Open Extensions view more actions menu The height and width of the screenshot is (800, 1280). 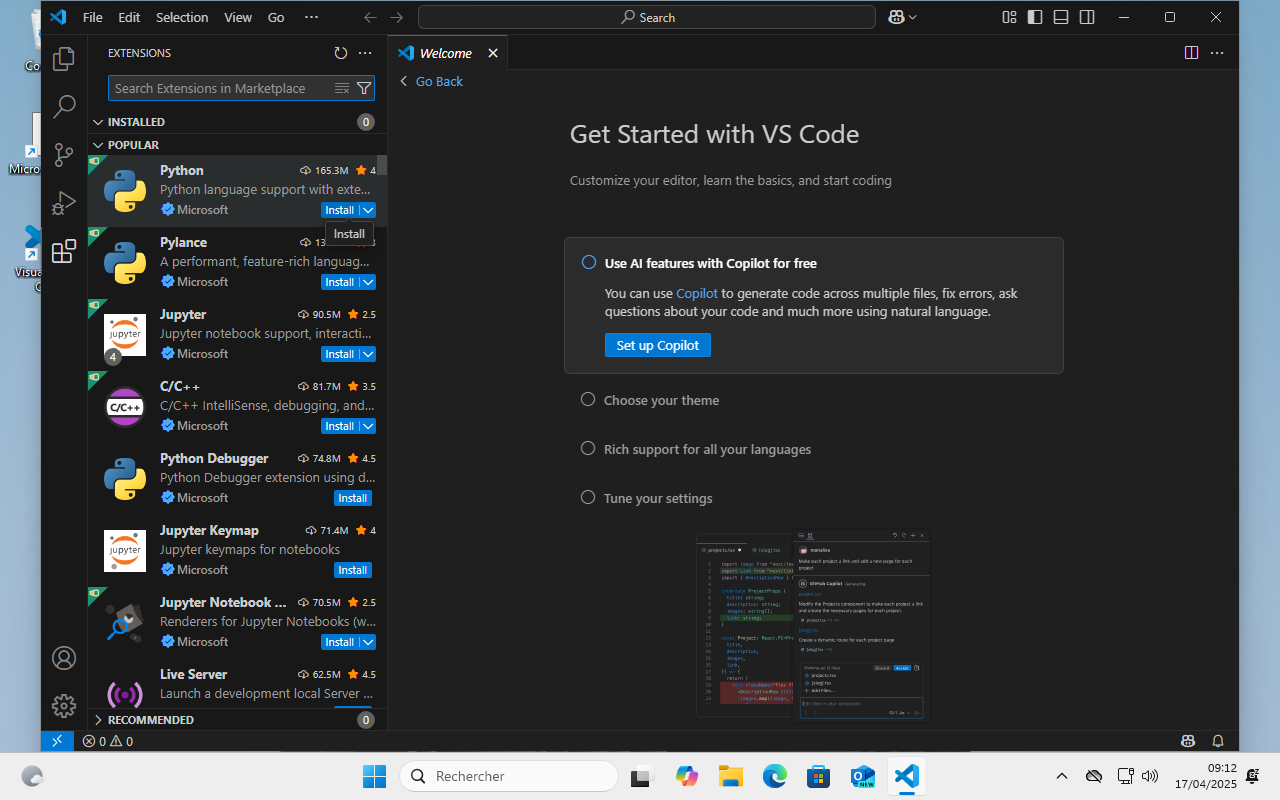pyautogui.click(x=365, y=53)
